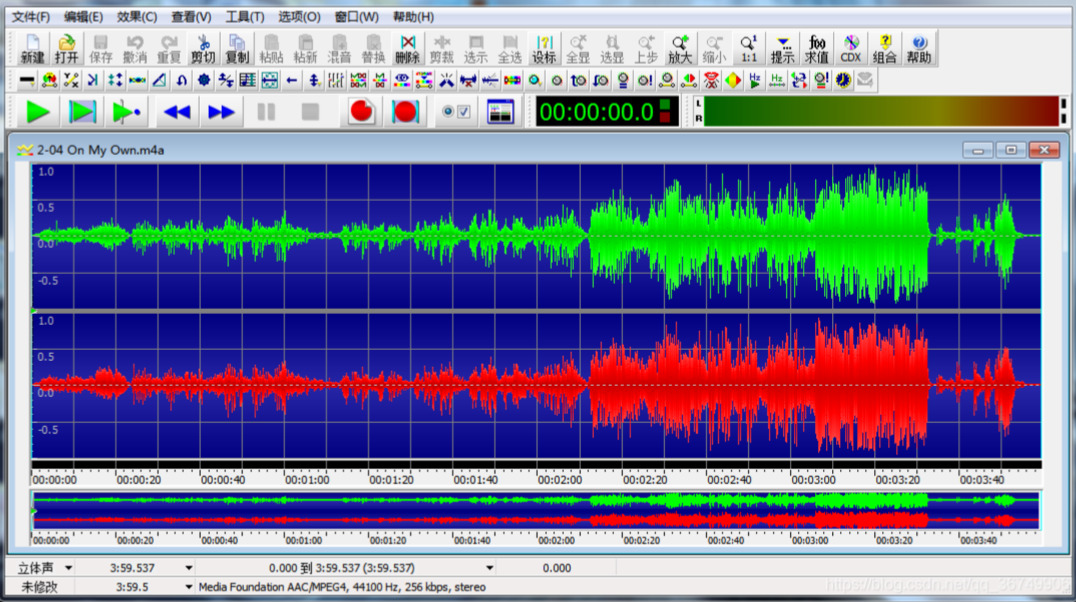Copy audio with the 复制 icon

[237, 49]
